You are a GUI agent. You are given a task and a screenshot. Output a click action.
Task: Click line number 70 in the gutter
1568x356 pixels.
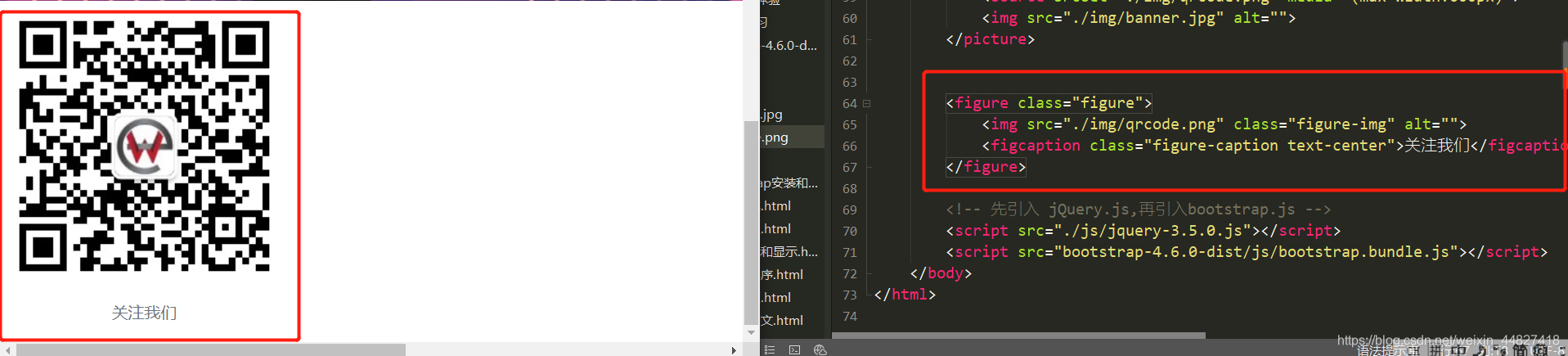pyautogui.click(x=850, y=232)
